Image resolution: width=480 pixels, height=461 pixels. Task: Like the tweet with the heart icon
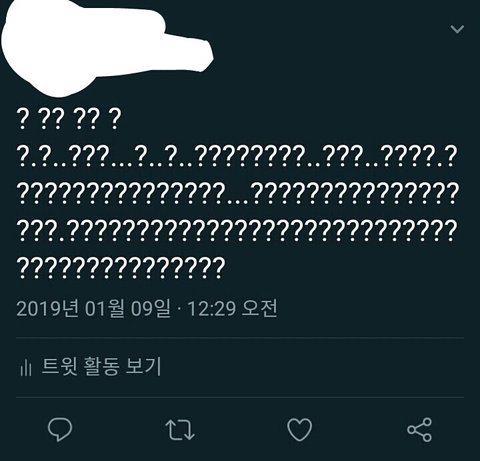click(300, 429)
